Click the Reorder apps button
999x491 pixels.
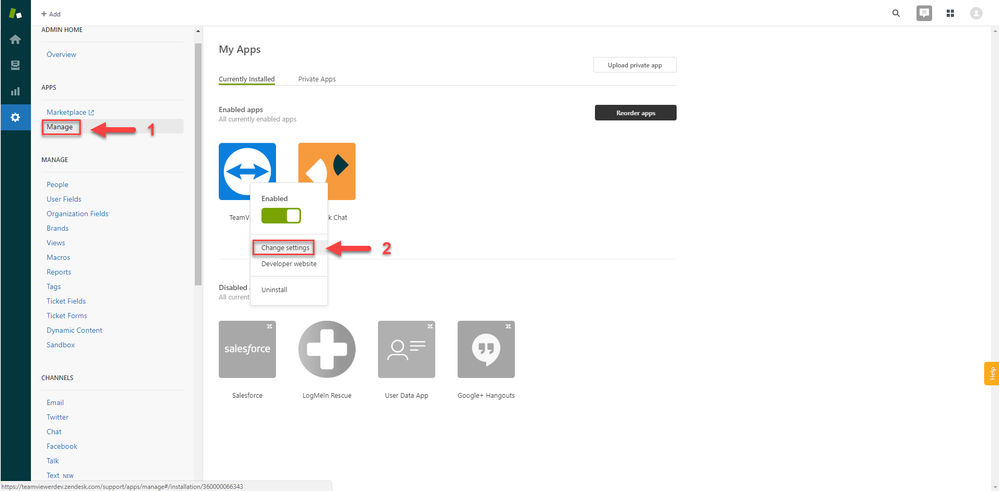coord(635,113)
